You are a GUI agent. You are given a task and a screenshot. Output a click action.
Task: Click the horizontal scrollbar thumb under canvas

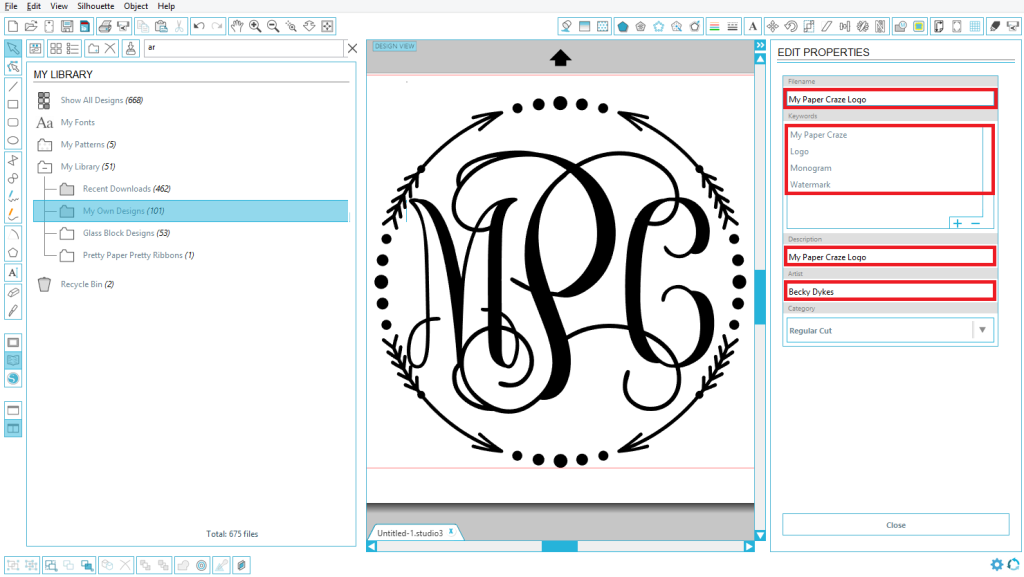coord(559,546)
